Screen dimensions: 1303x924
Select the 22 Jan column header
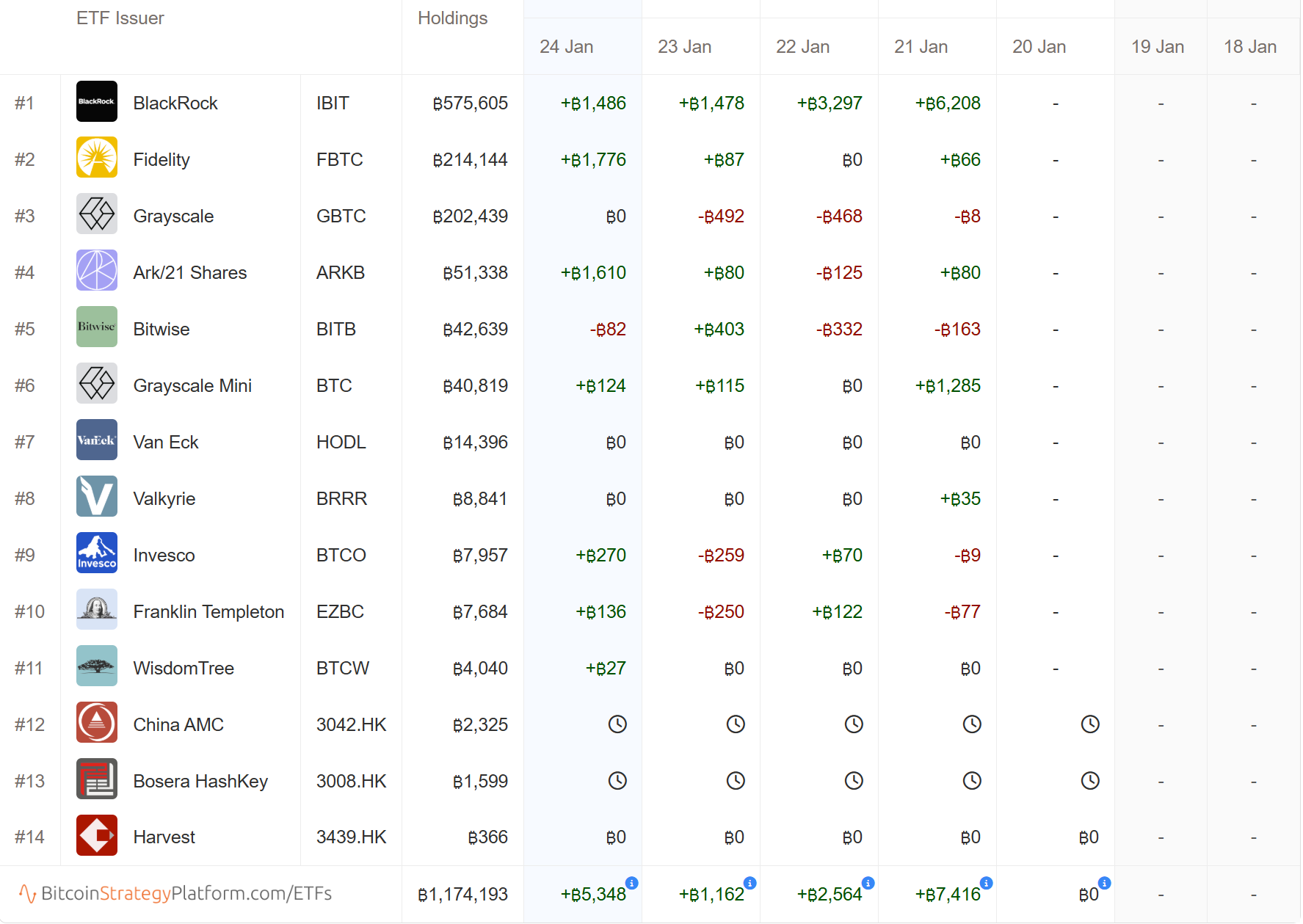[x=803, y=47]
